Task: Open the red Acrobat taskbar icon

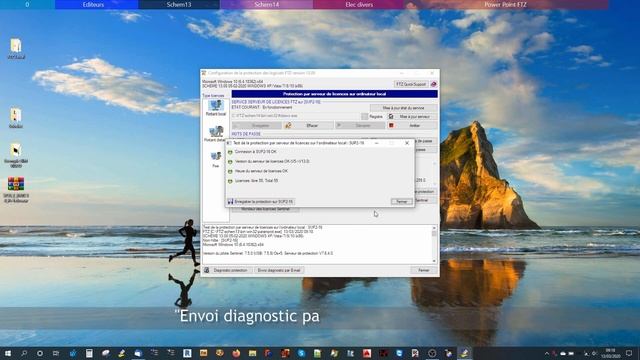Action: click(x=367, y=353)
